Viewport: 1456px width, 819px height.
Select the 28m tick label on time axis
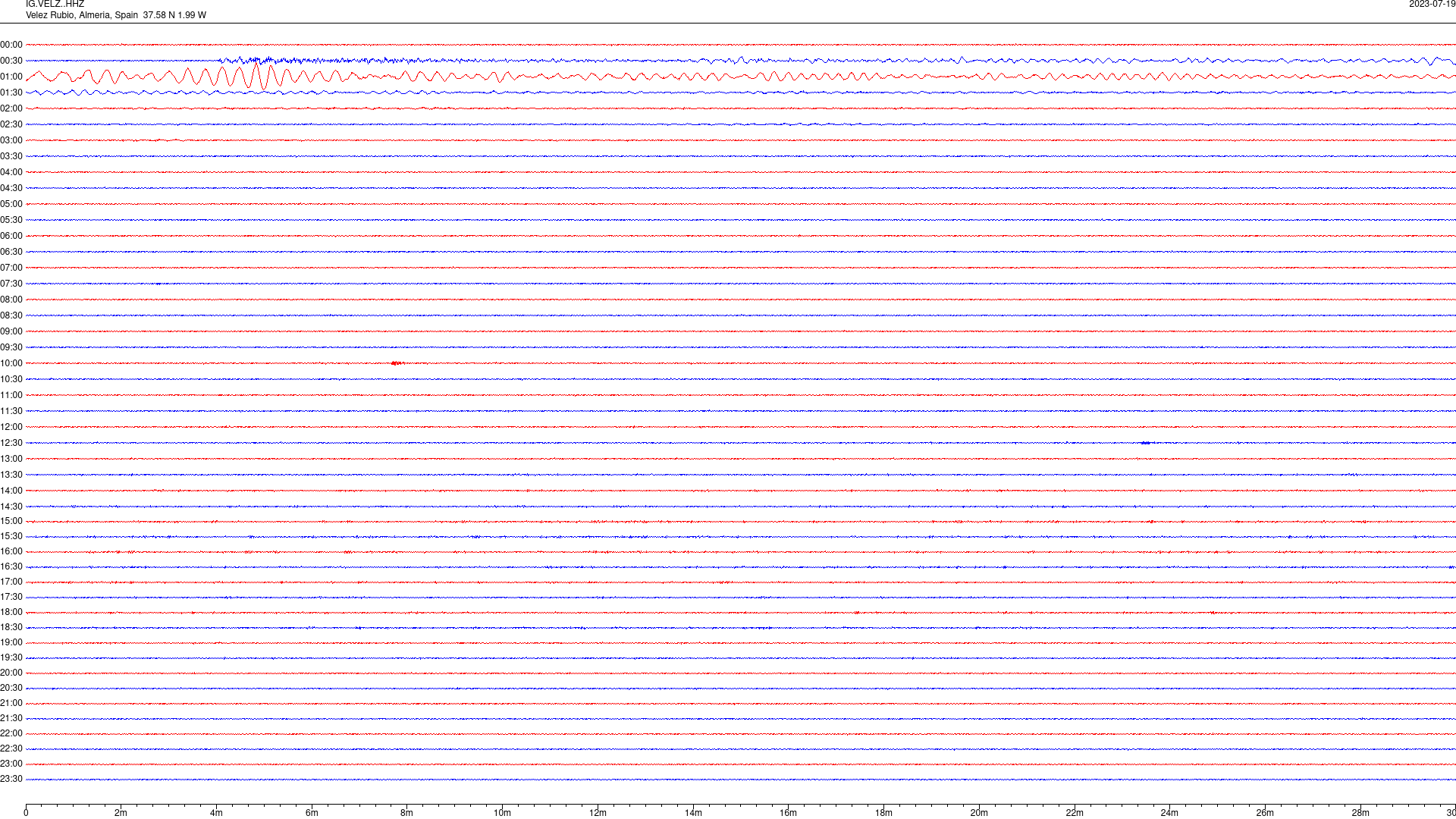click(1360, 813)
